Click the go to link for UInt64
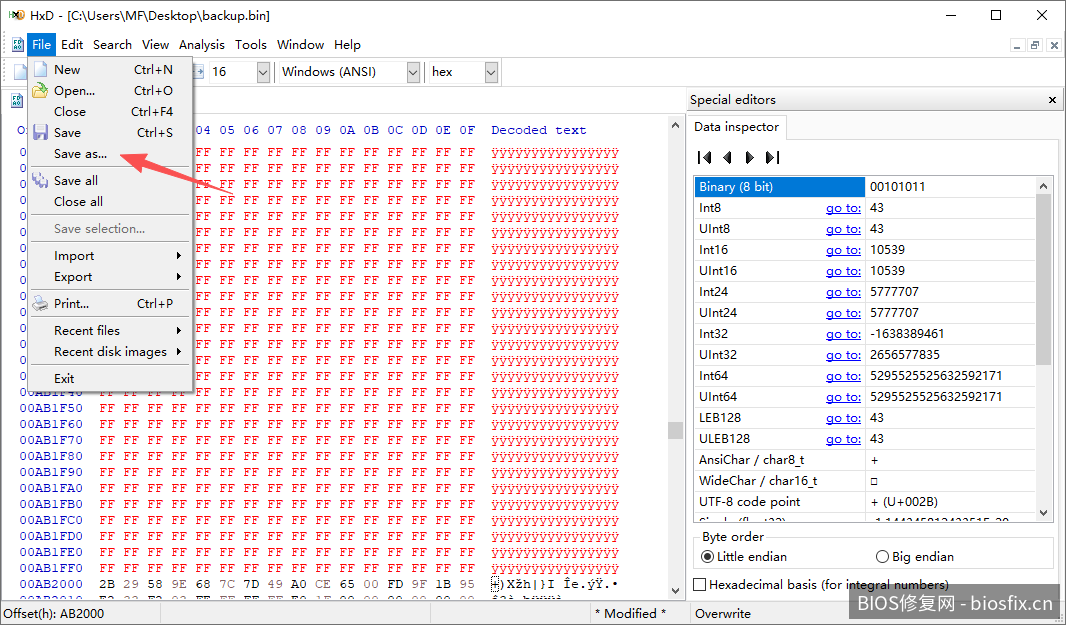The image size is (1066, 625). point(842,397)
